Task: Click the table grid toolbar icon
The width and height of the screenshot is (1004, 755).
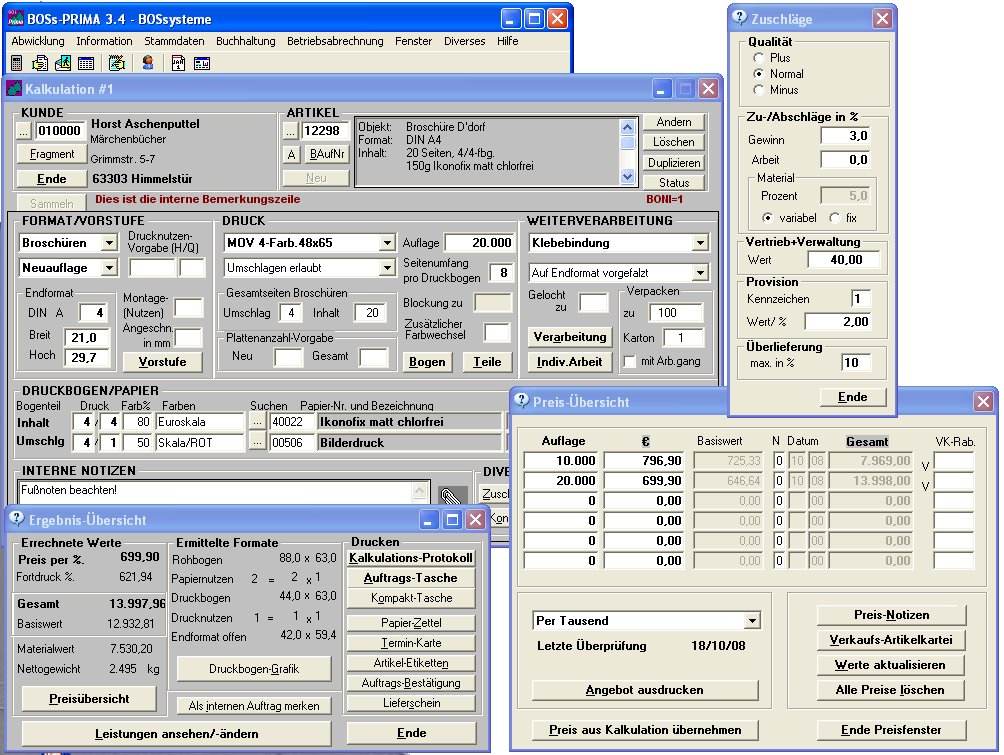Action: [x=86, y=63]
